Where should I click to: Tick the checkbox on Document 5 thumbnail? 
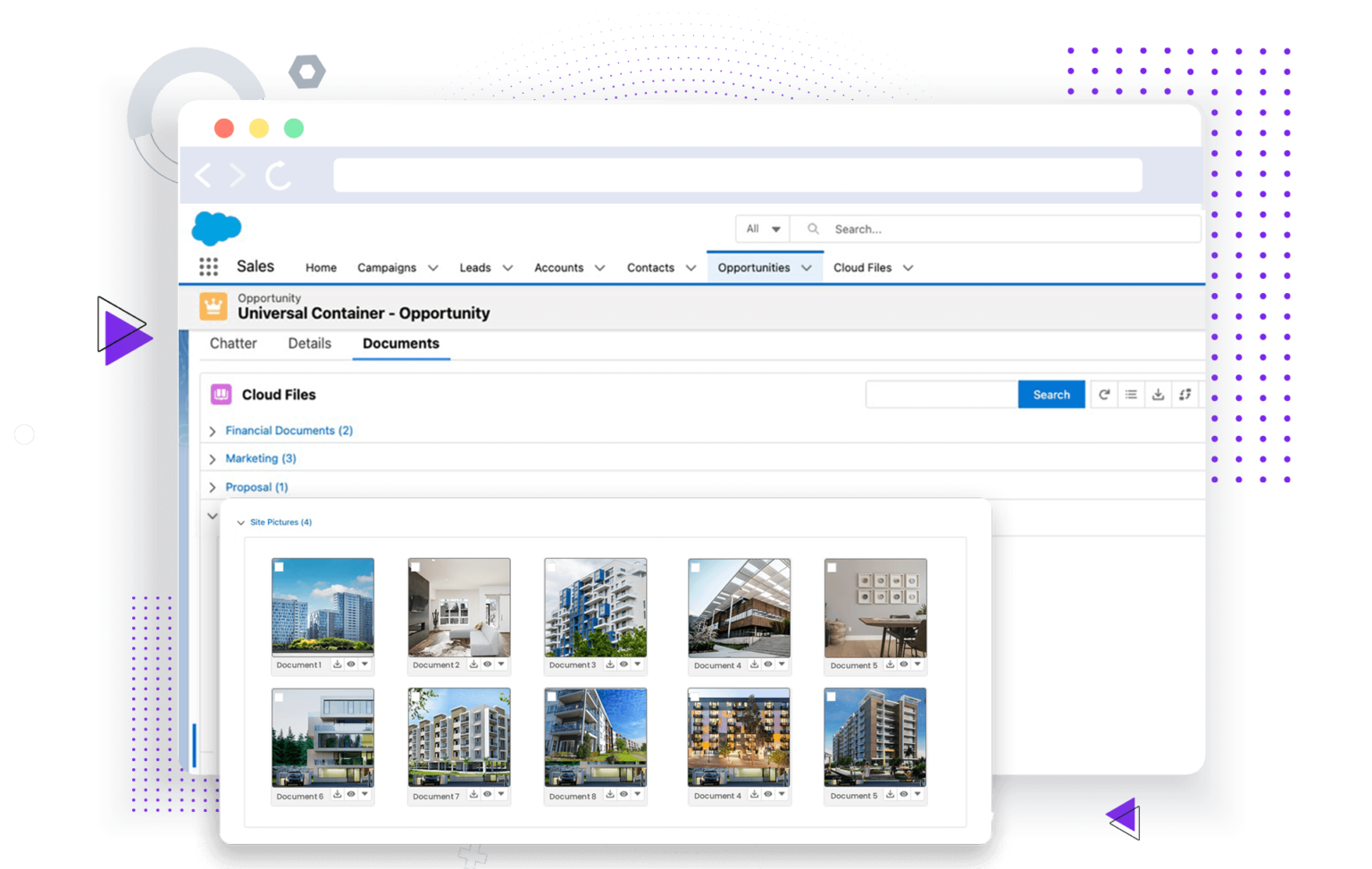click(x=832, y=566)
